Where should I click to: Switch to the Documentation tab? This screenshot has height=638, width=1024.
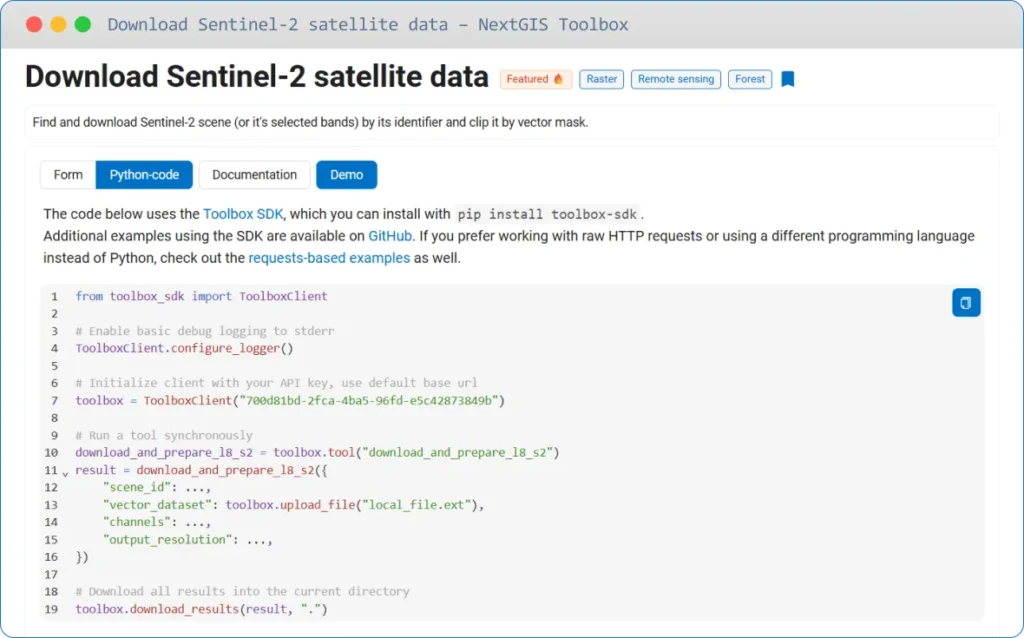tap(254, 174)
